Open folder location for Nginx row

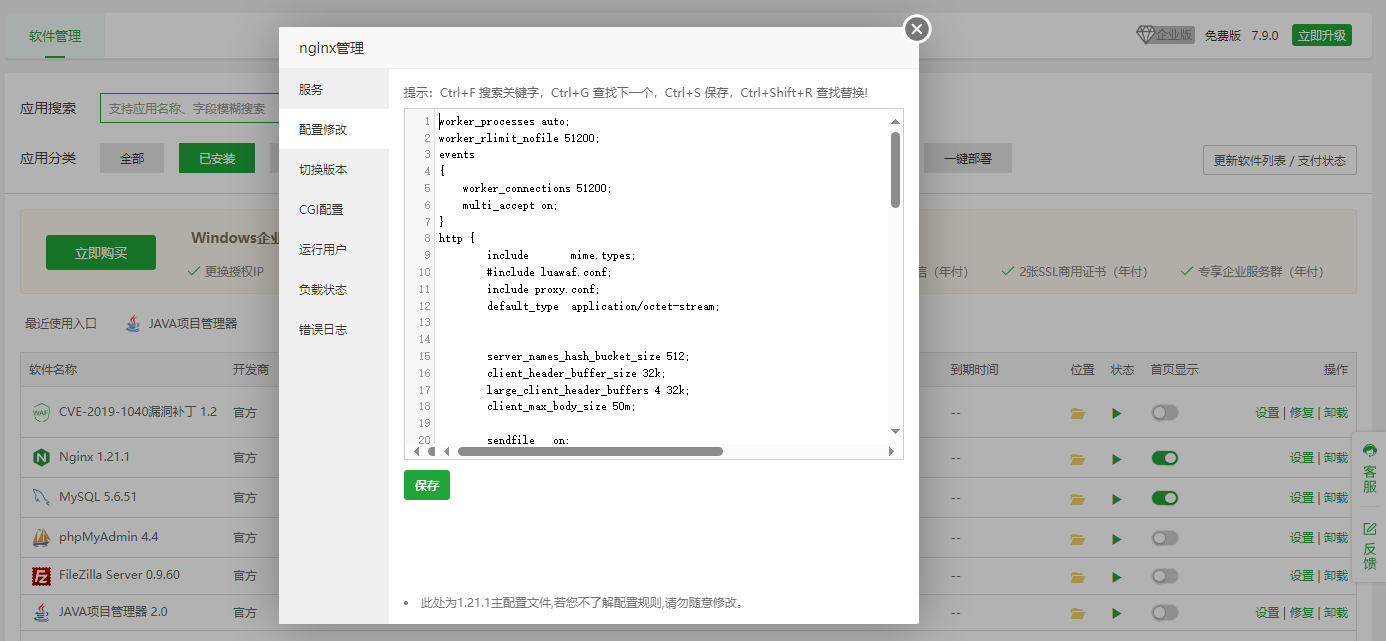[x=1078, y=459]
